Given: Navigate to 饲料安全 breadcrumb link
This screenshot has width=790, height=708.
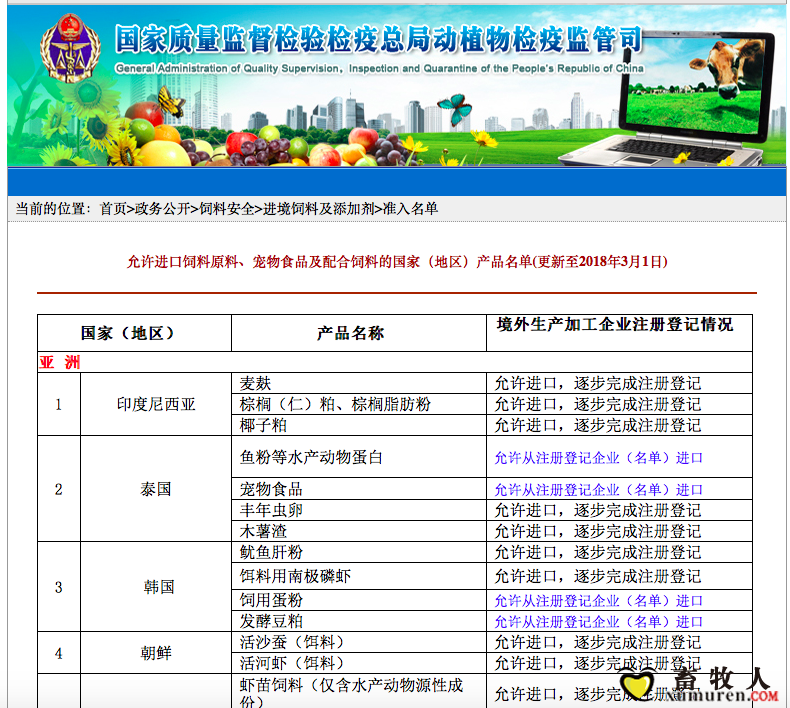Looking at the screenshot, I should click(x=226, y=209).
